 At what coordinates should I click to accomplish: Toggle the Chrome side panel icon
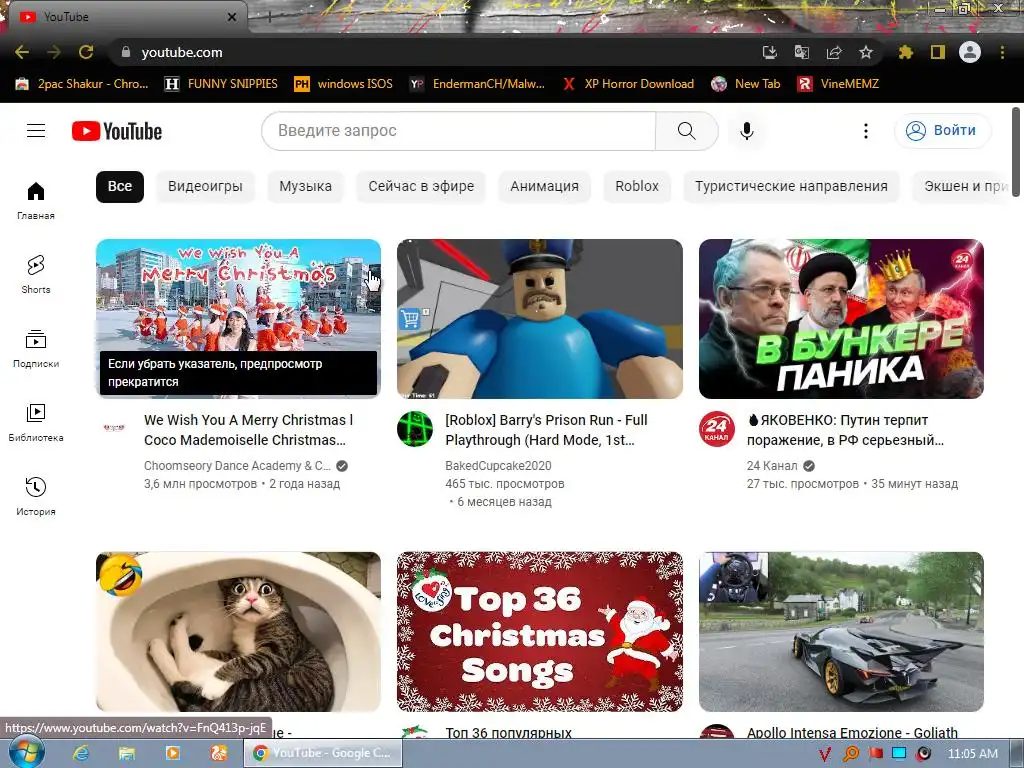[x=938, y=52]
